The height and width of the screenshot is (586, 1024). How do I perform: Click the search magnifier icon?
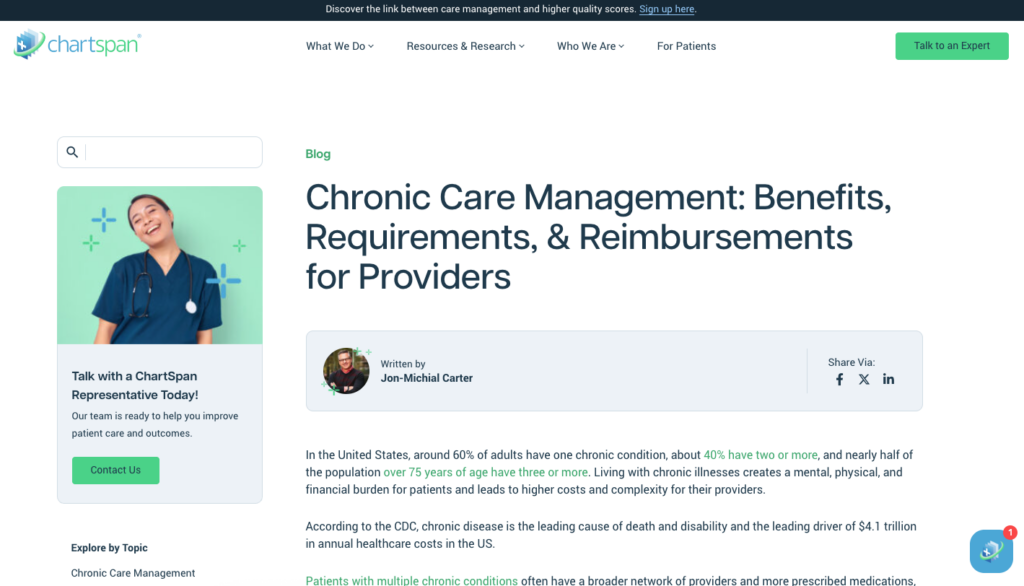click(72, 152)
